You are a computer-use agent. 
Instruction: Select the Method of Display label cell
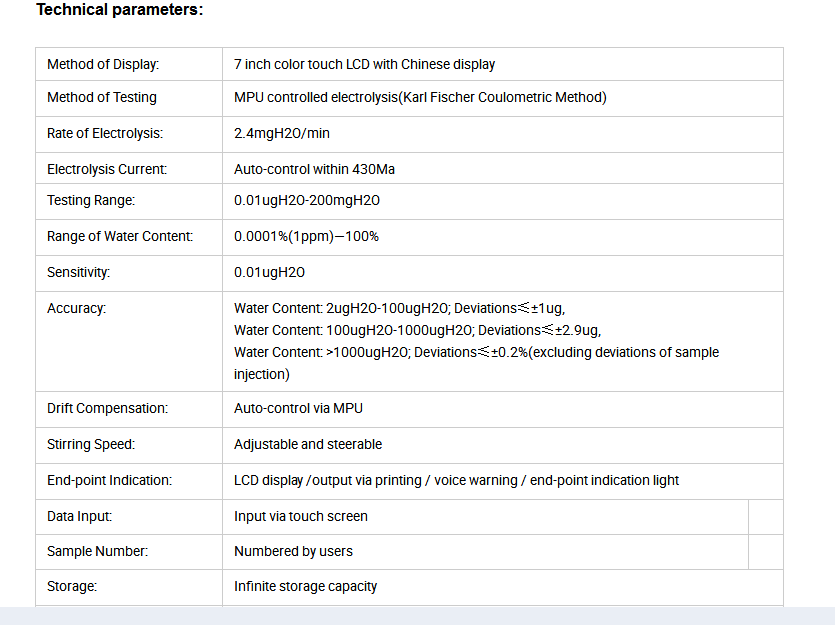(x=129, y=64)
